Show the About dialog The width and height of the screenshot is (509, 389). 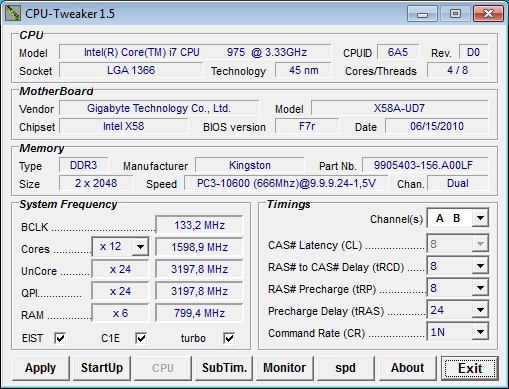tap(408, 368)
